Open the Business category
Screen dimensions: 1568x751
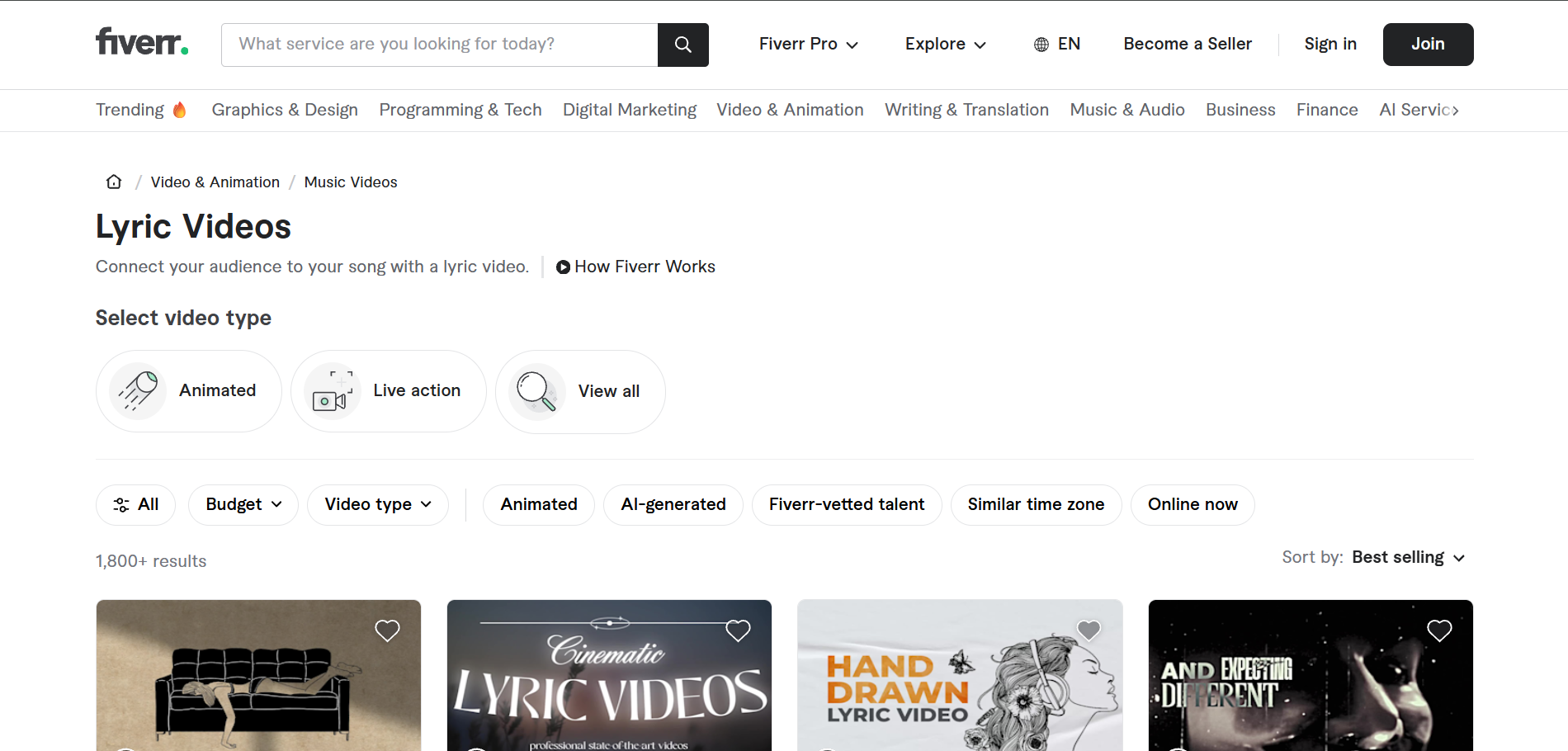(x=1240, y=111)
